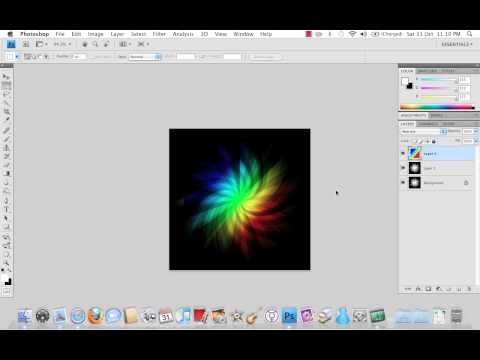Click the rainbow starburst canvas image
The width and height of the screenshot is (480, 360).
coord(239,199)
